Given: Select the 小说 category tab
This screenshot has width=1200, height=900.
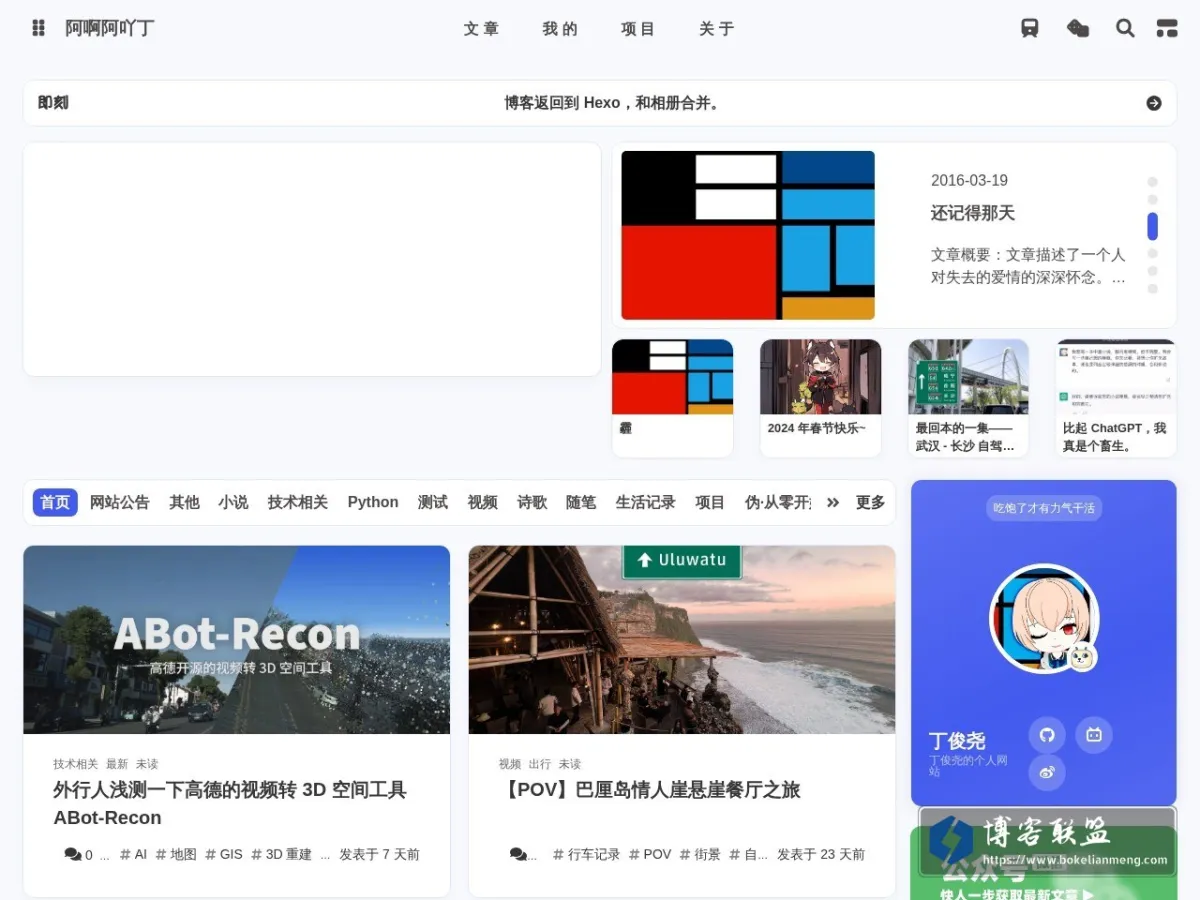Looking at the screenshot, I should click(x=233, y=502).
